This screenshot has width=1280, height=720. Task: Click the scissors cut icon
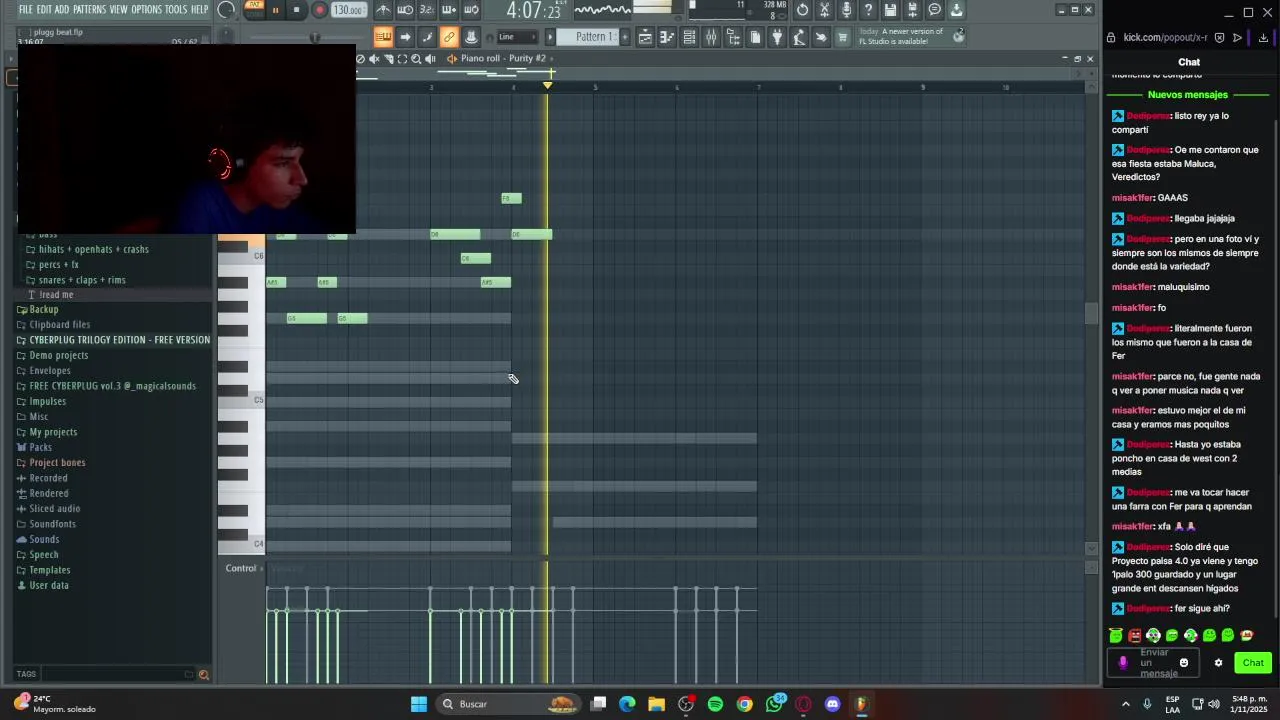(825, 10)
